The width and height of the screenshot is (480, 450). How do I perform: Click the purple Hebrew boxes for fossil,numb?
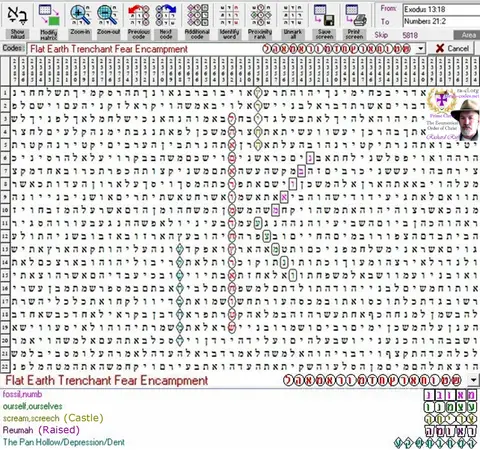(450, 395)
